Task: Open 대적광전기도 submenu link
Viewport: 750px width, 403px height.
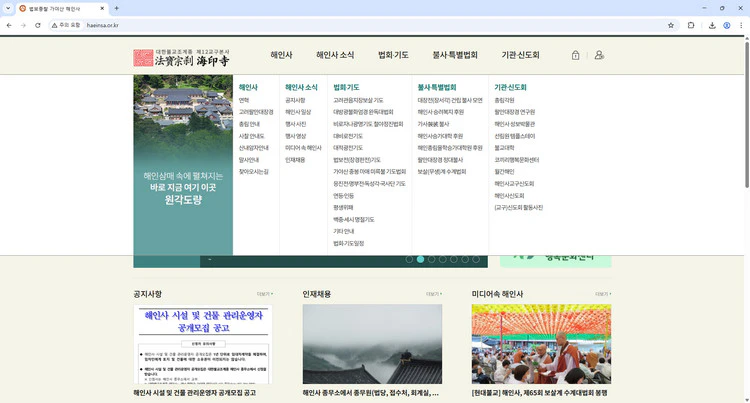Action: point(348,148)
